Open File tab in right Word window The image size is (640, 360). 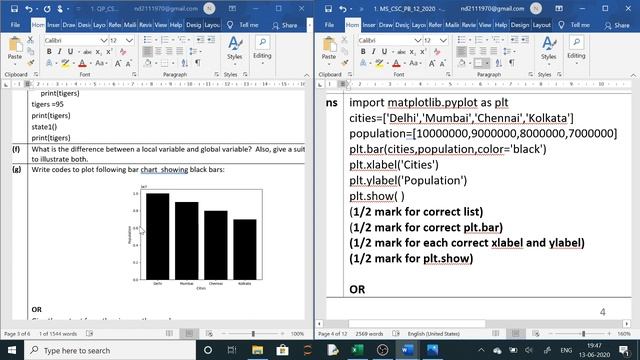pyautogui.click(x=329, y=25)
